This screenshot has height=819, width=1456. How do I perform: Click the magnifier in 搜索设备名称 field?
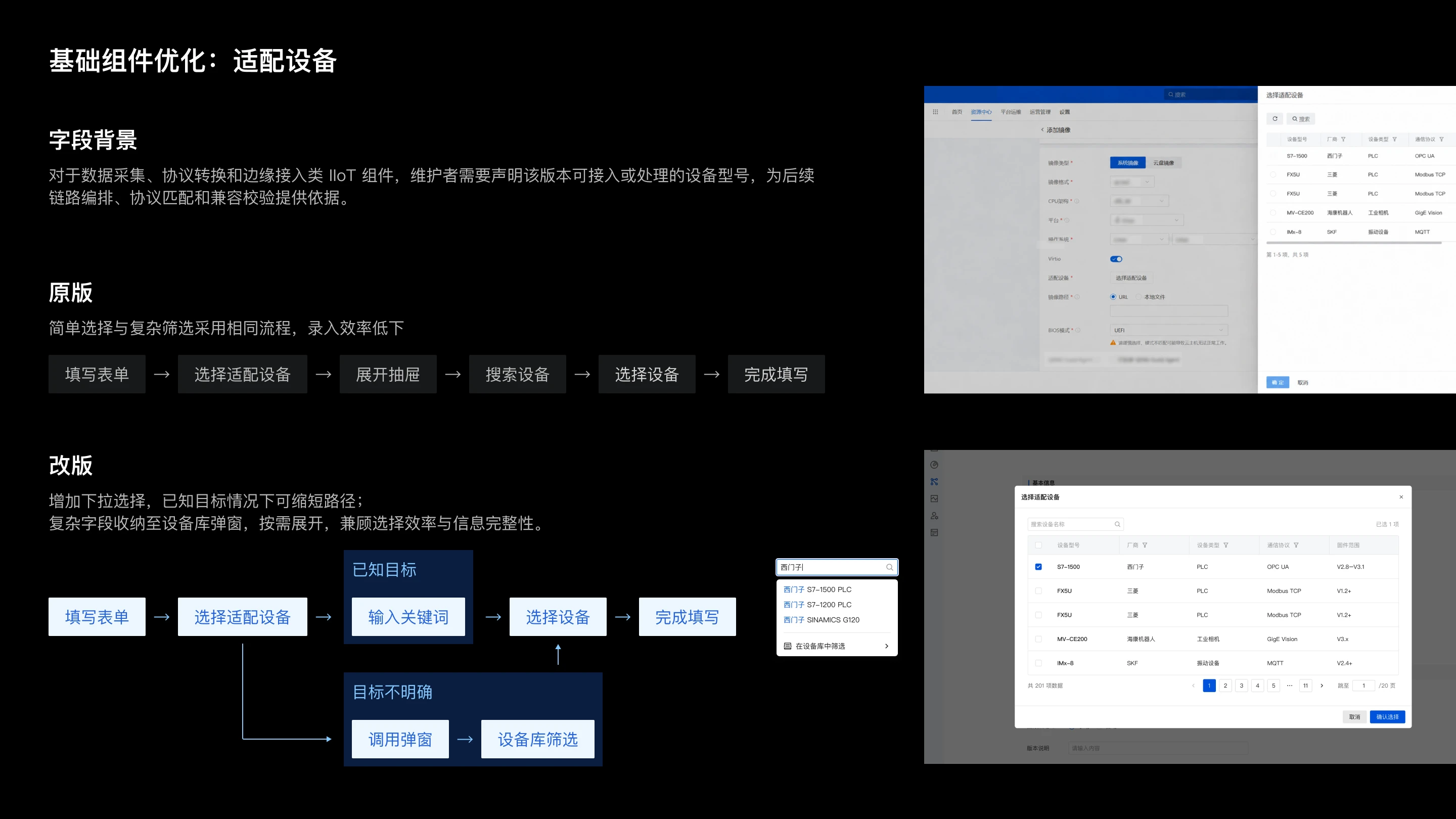point(1117,525)
